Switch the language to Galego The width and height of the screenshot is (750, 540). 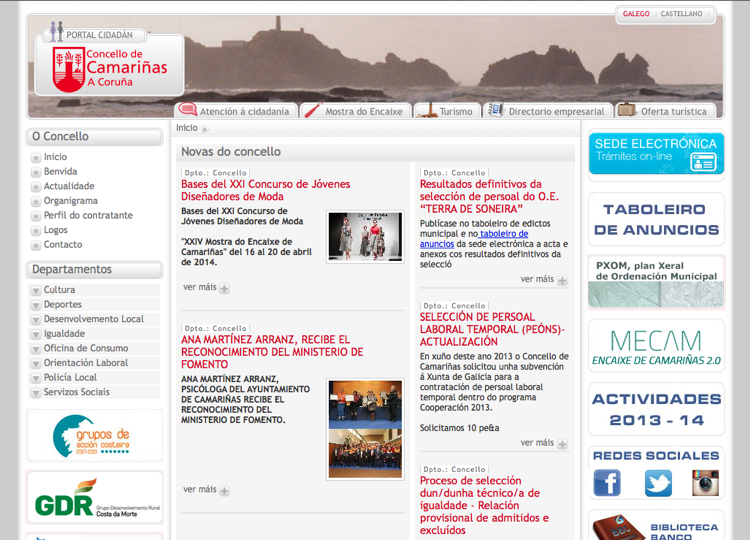point(636,14)
